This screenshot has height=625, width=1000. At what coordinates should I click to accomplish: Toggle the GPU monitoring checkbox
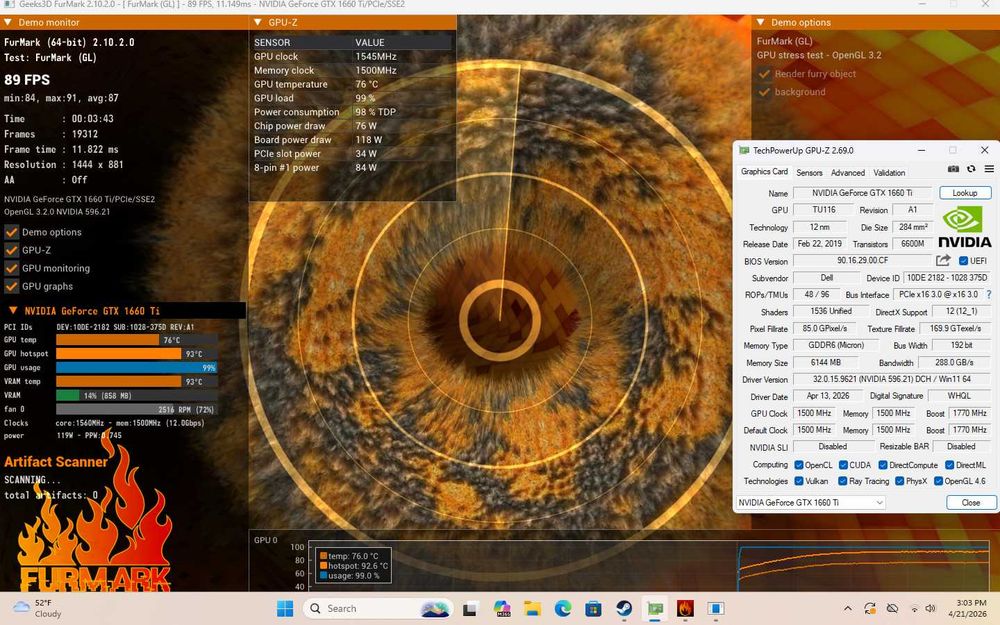coord(11,268)
